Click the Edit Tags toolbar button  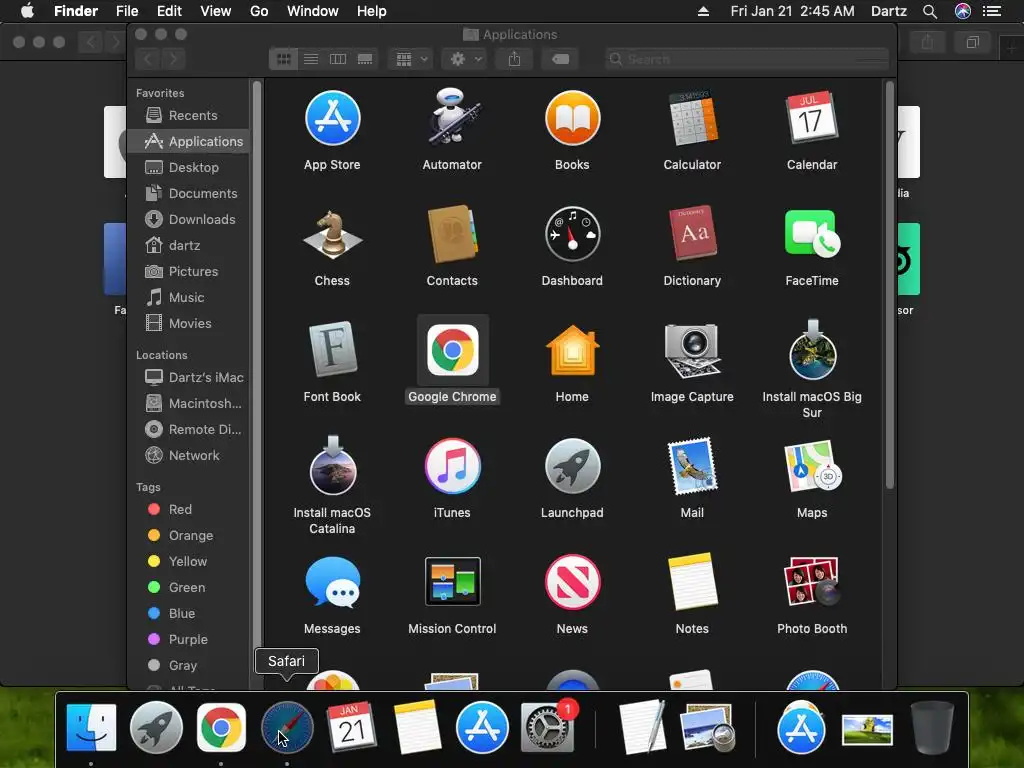tap(560, 59)
